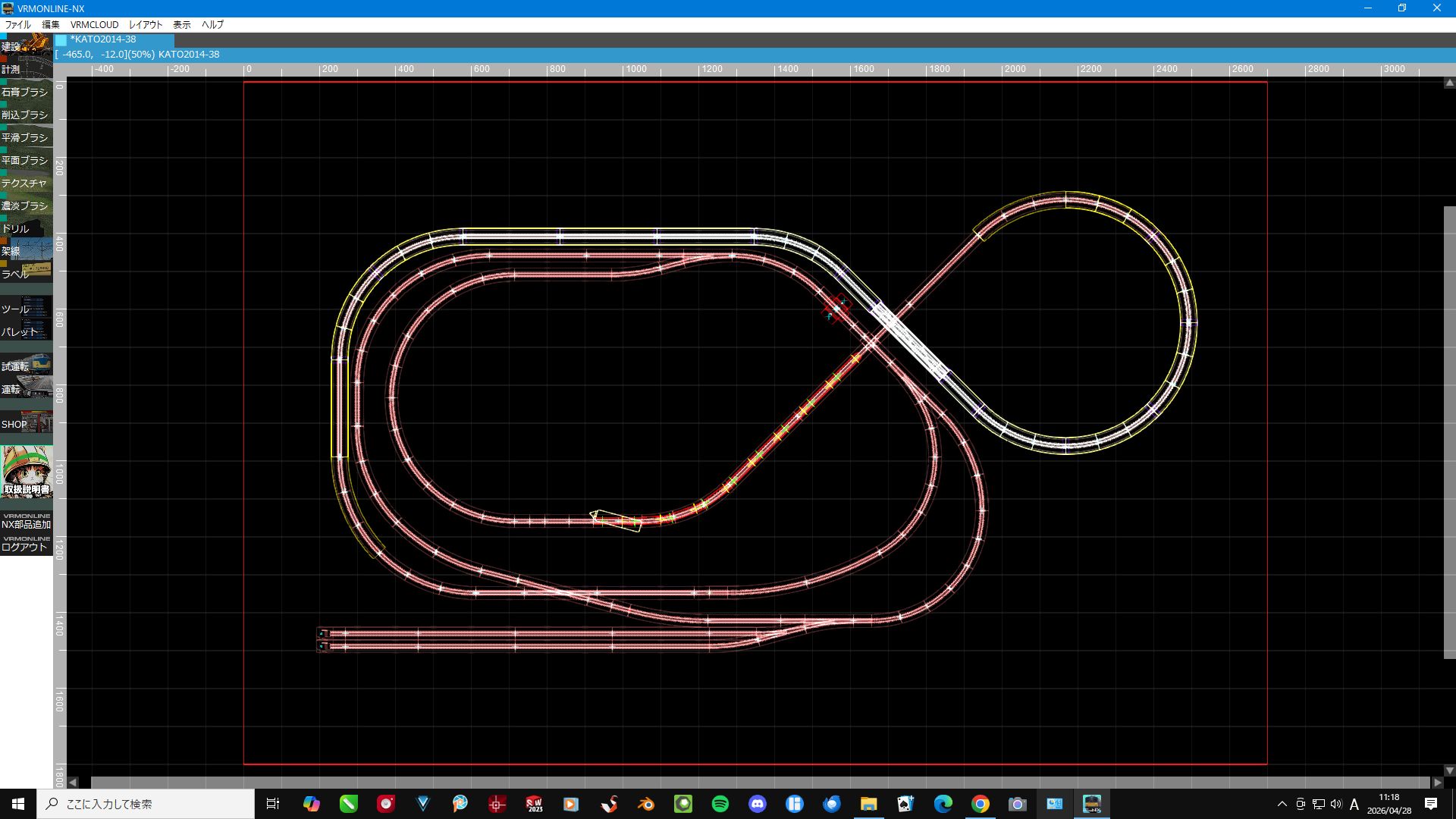Launch Copilot from the taskbar

tap(311, 804)
